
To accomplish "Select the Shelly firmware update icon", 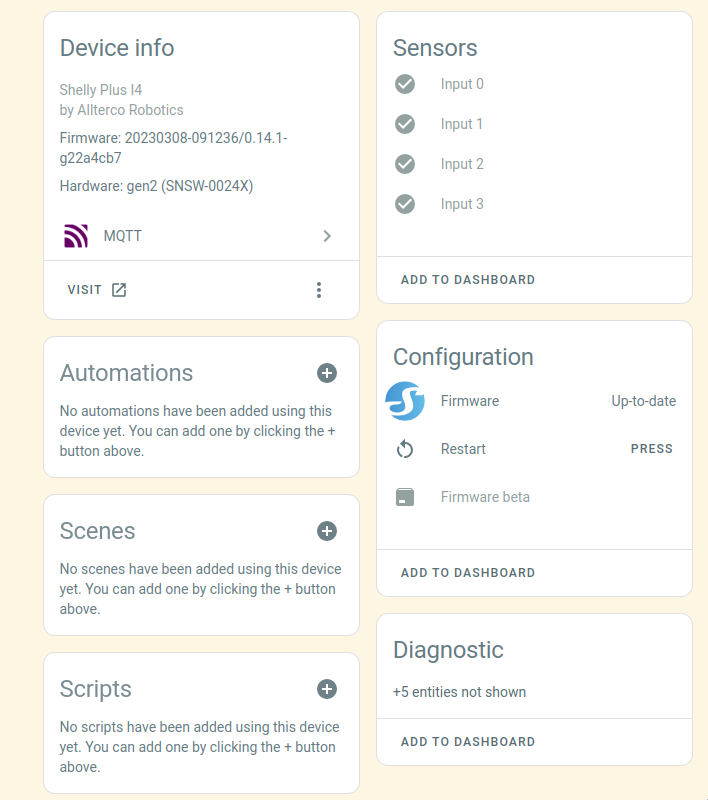I will pyautogui.click(x=405, y=400).
